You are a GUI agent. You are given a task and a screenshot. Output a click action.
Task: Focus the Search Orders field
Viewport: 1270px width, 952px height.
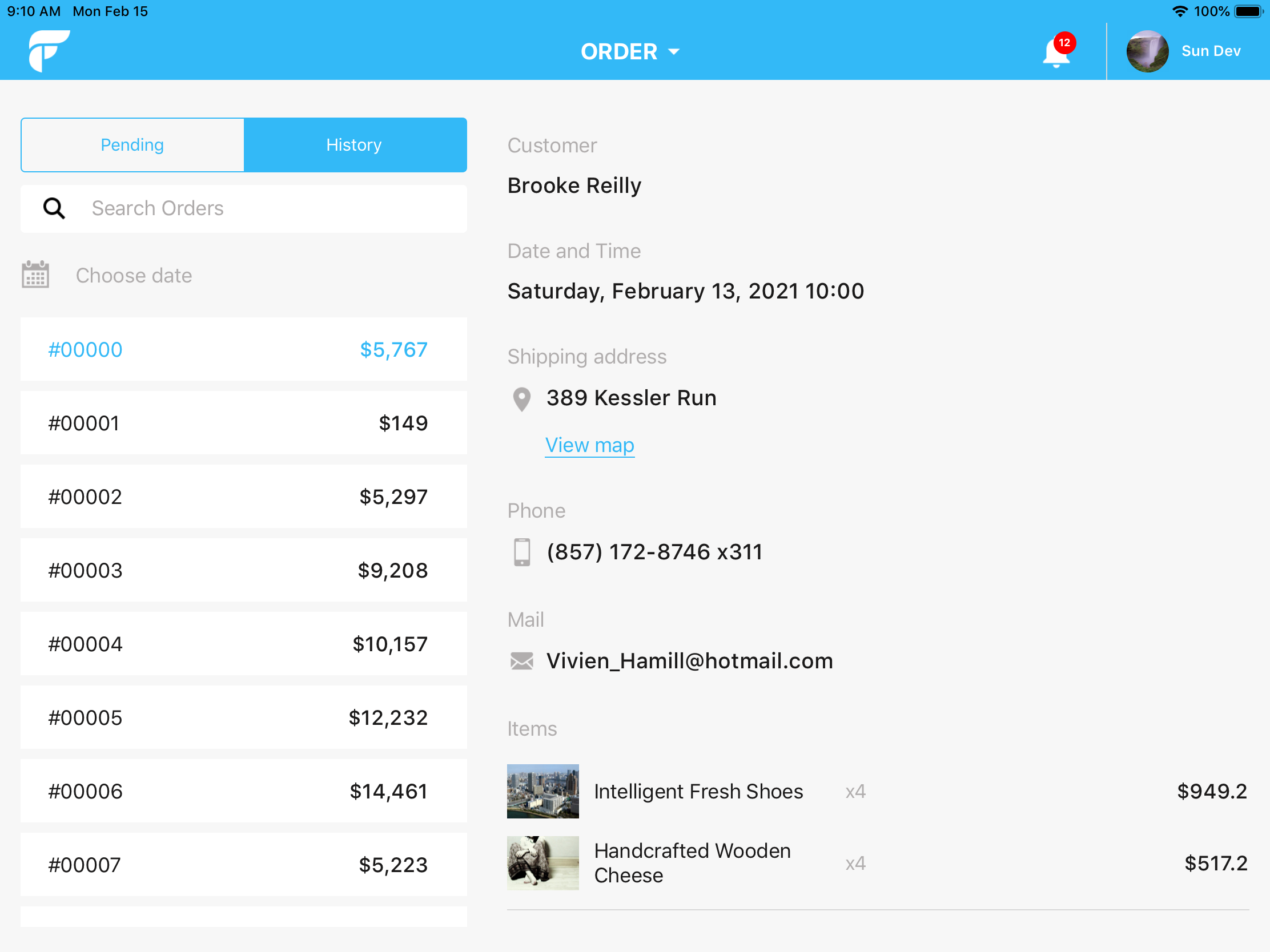point(270,208)
